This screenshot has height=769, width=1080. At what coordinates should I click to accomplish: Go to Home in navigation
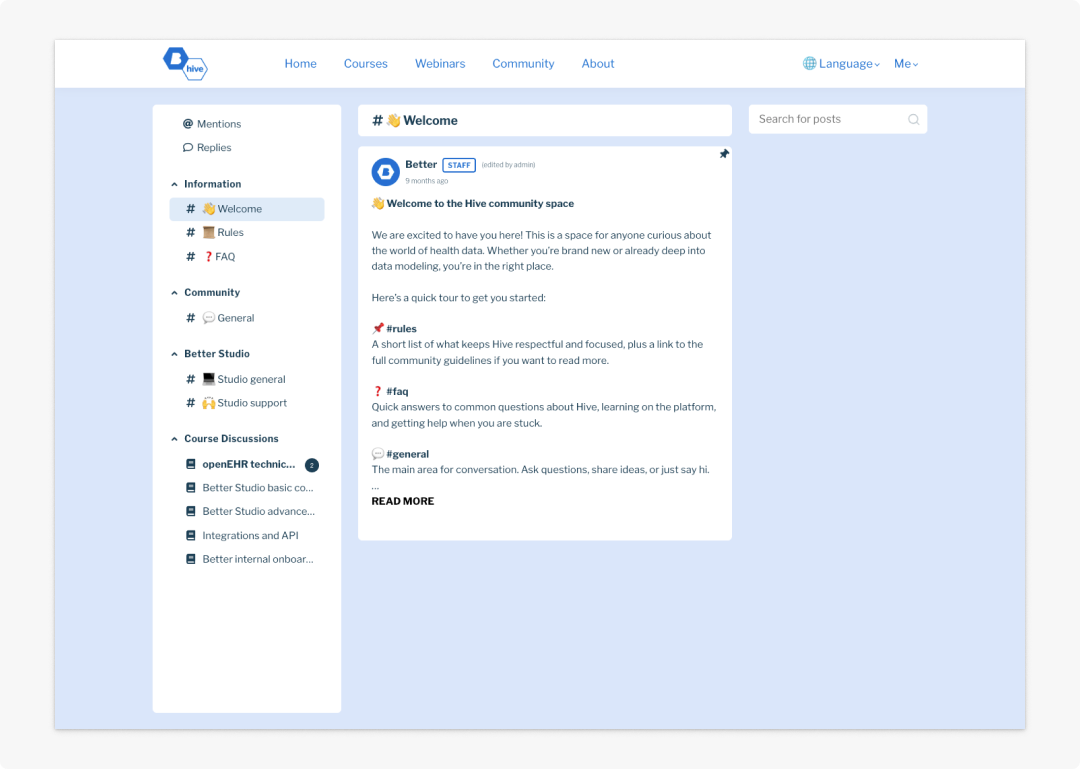300,63
